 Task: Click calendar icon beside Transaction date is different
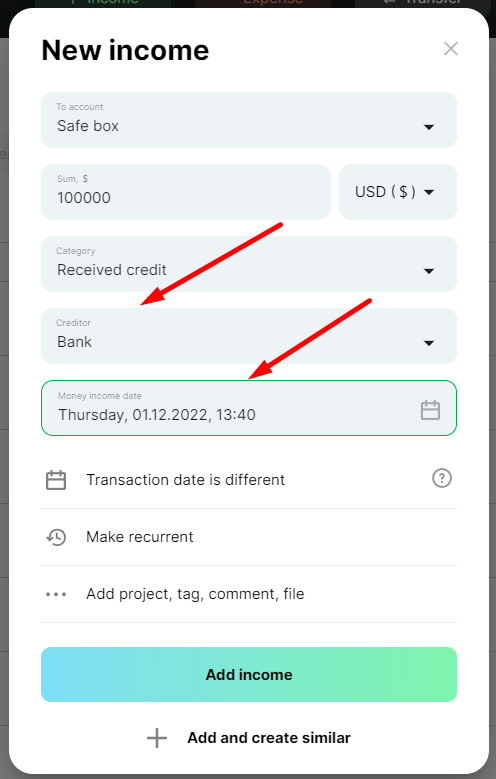[56, 480]
